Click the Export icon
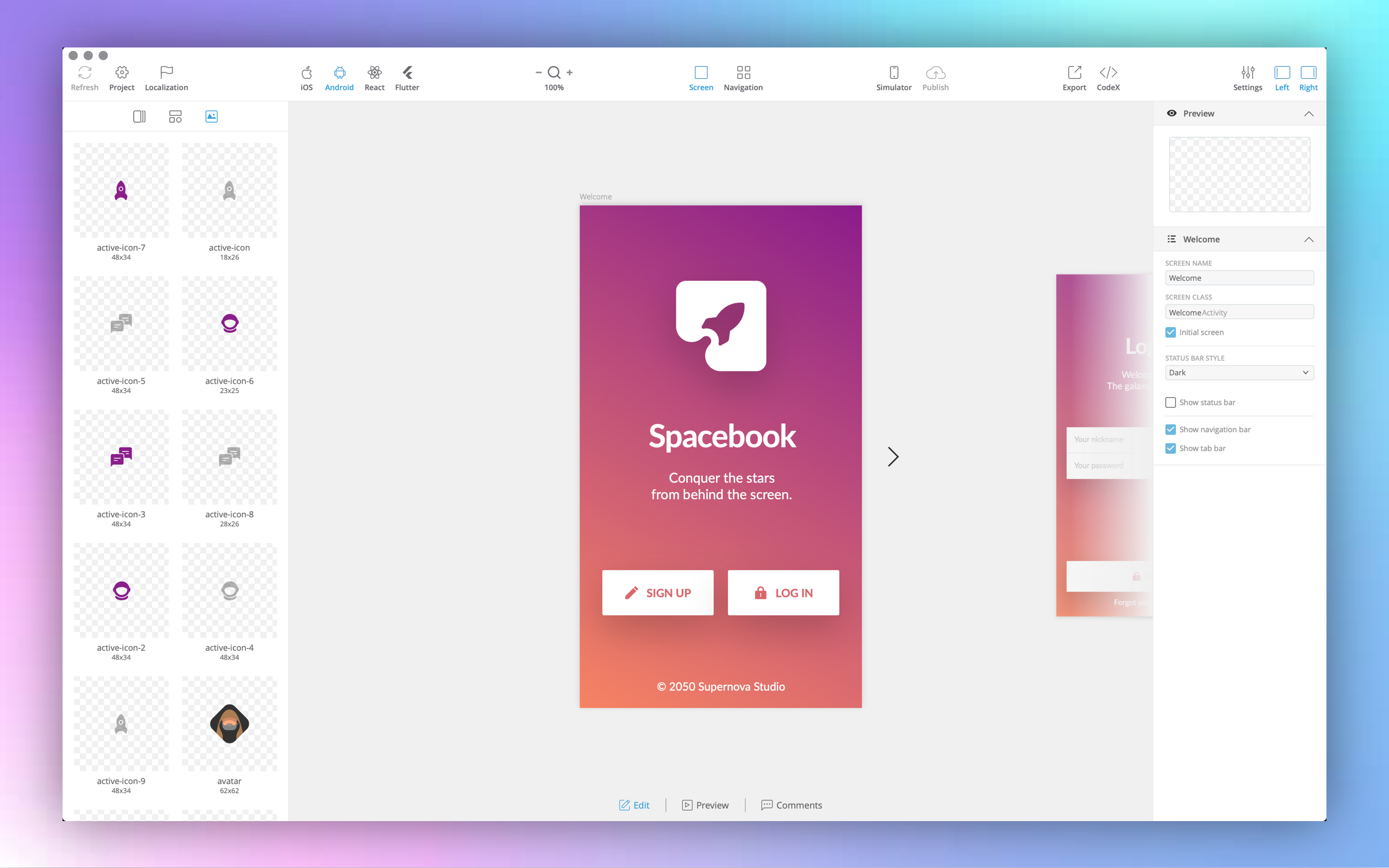 (x=1074, y=73)
